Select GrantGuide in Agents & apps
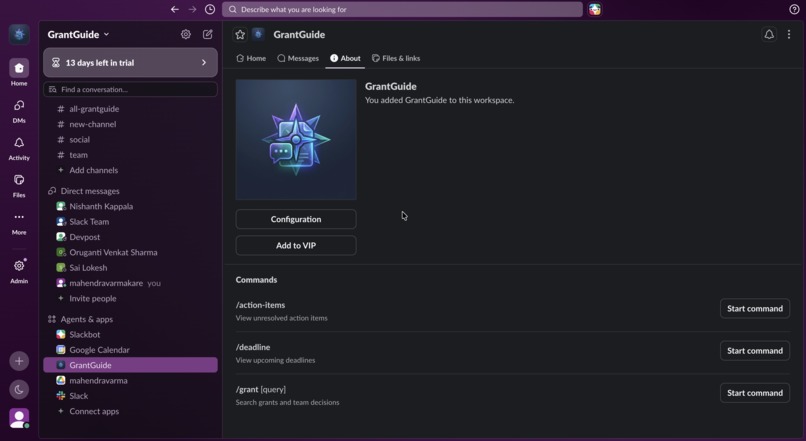The image size is (806, 441). [x=131, y=365]
